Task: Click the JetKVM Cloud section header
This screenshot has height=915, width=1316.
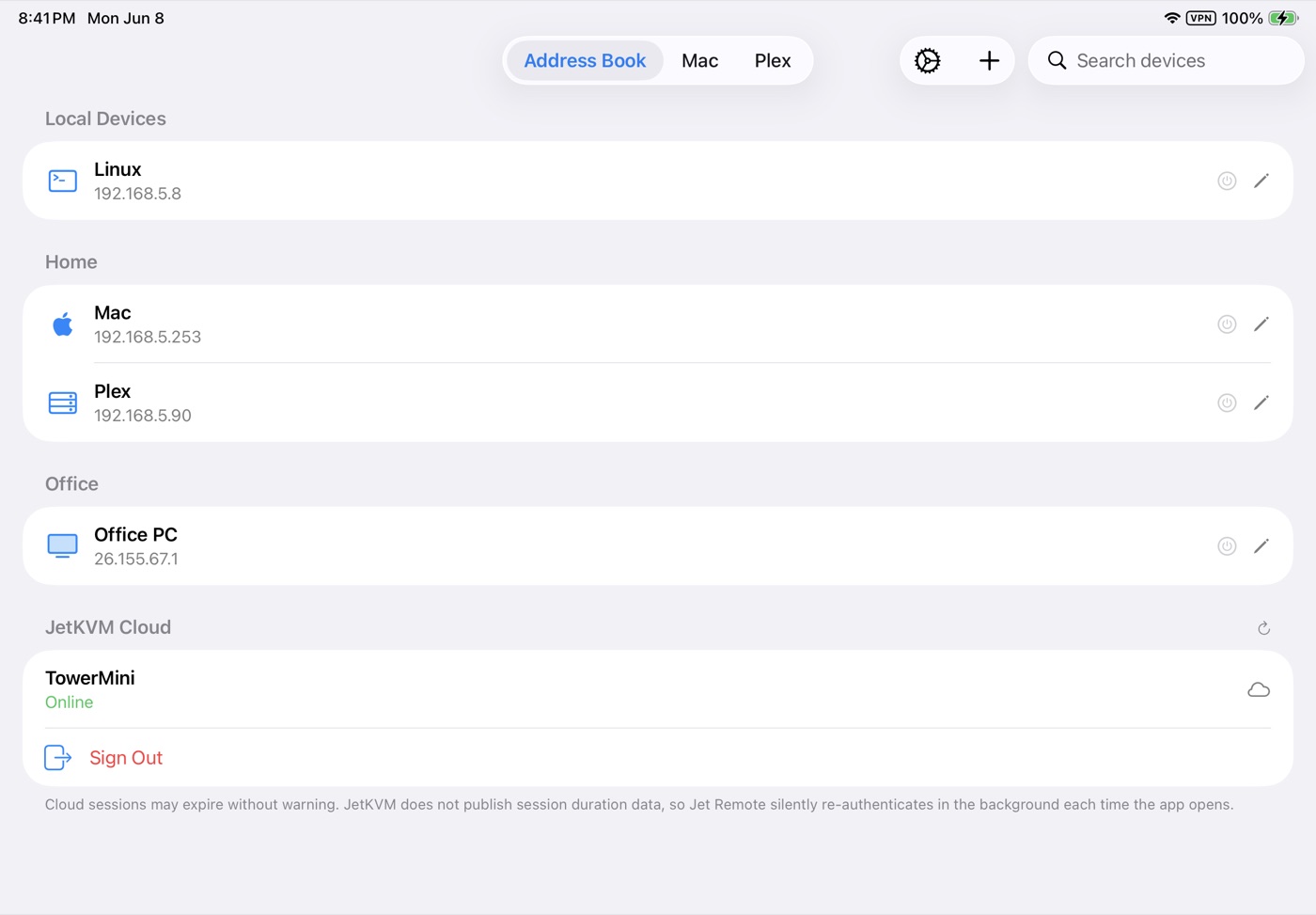Action: (108, 627)
